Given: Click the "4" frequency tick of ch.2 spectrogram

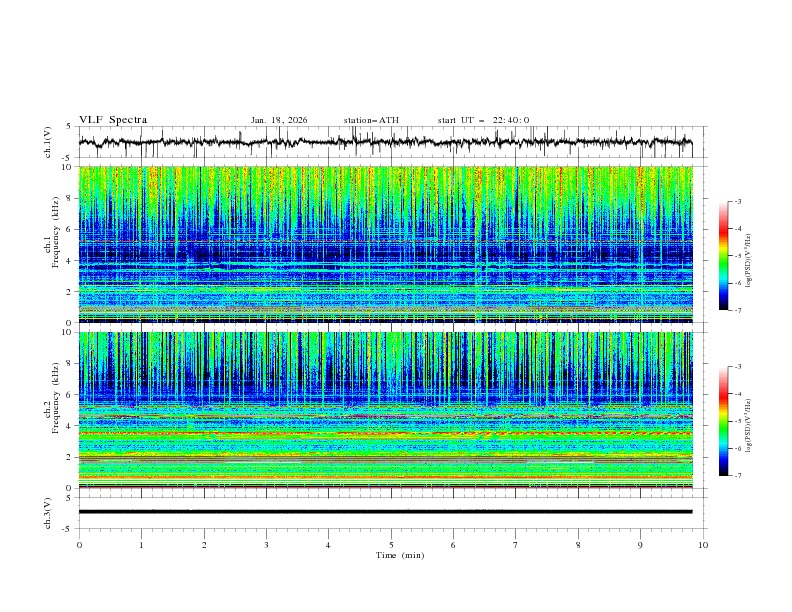Looking at the screenshot, I should 69,426.
